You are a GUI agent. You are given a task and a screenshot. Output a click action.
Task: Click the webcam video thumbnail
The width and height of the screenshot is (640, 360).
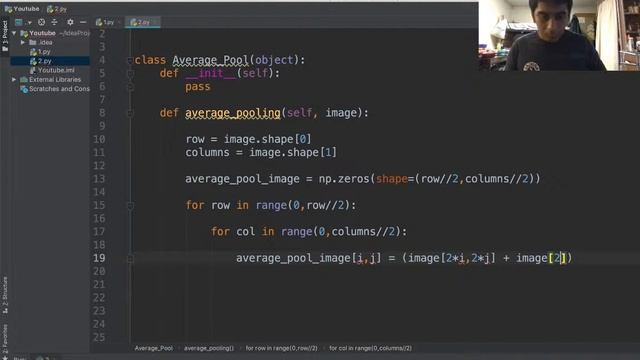click(559, 36)
